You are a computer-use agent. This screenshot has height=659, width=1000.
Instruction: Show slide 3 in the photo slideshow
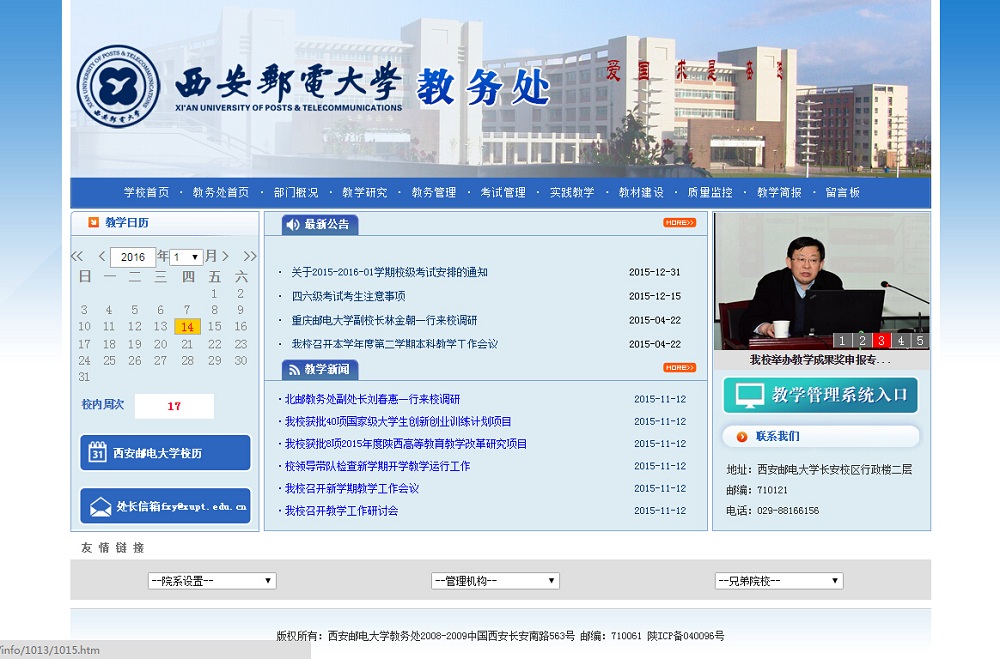pyautogui.click(x=881, y=341)
